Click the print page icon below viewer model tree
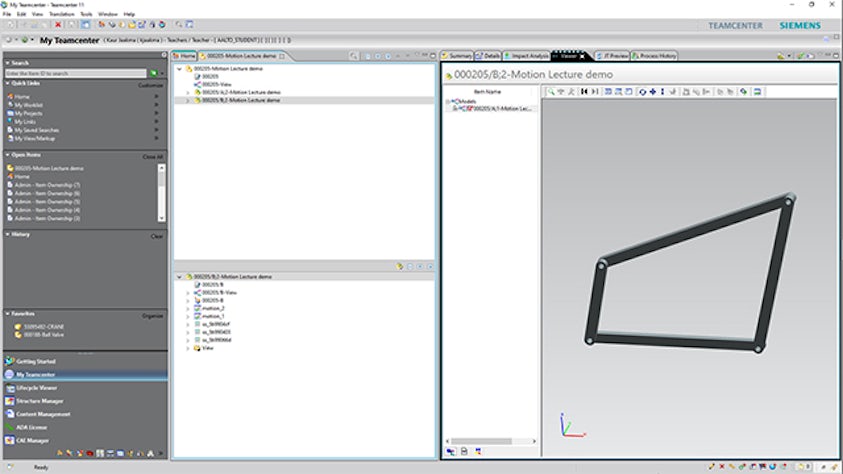Image resolution: width=843 pixels, height=474 pixels. pos(464,451)
